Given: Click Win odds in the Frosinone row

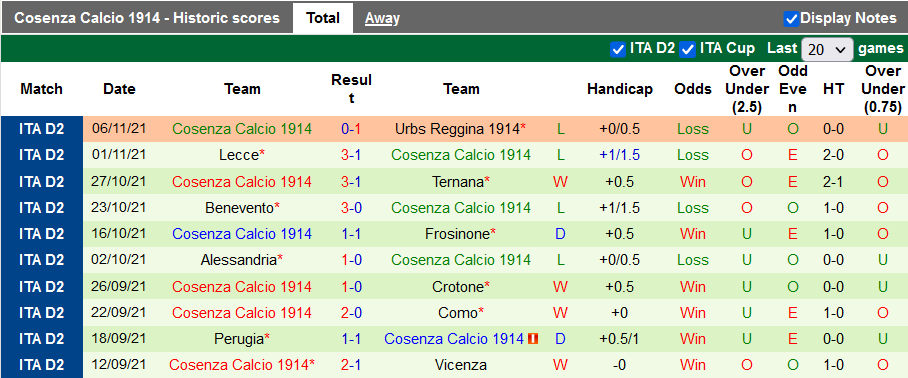Looking at the screenshot, I should coord(693,234).
